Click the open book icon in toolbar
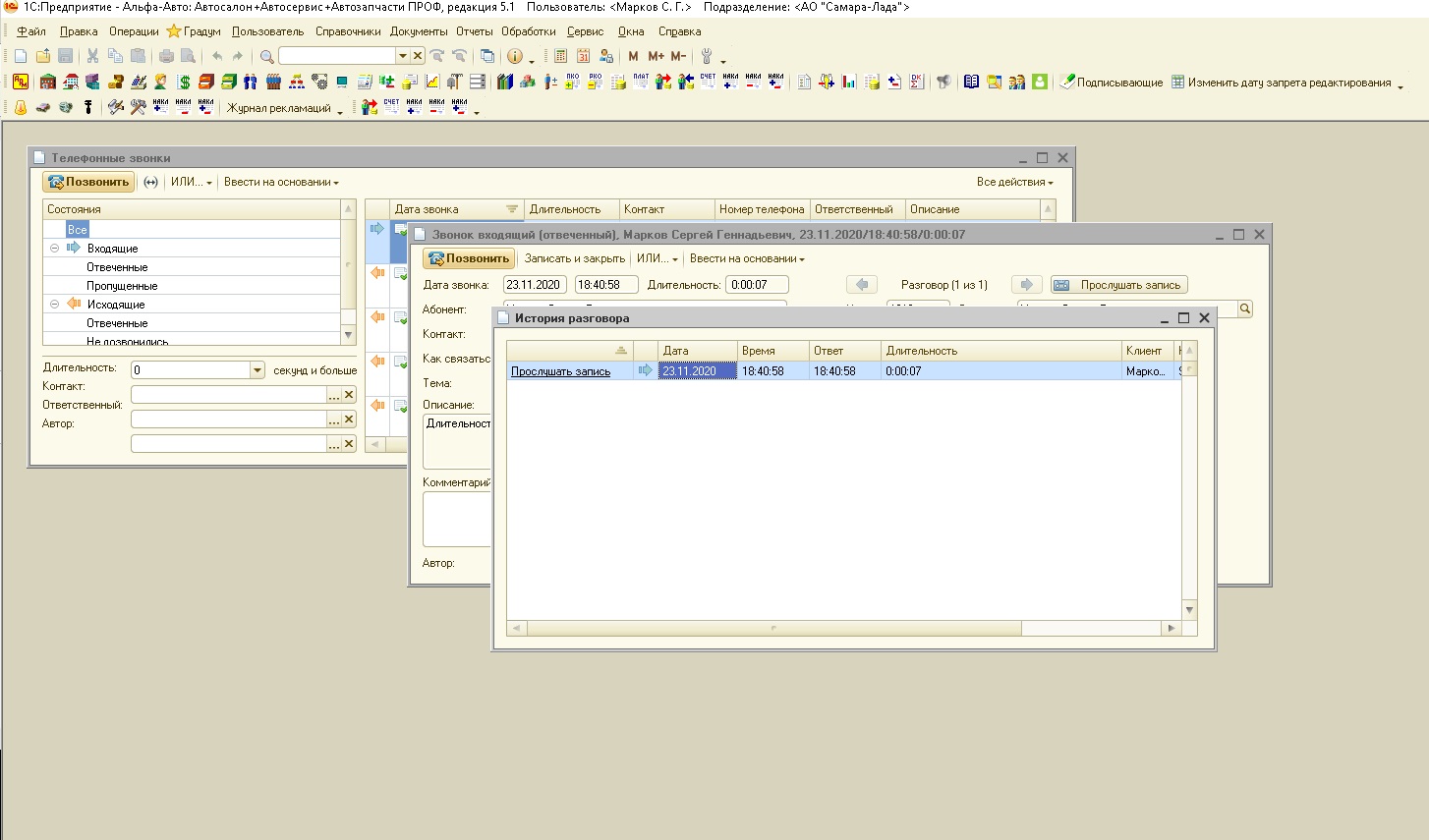 [x=971, y=83]
